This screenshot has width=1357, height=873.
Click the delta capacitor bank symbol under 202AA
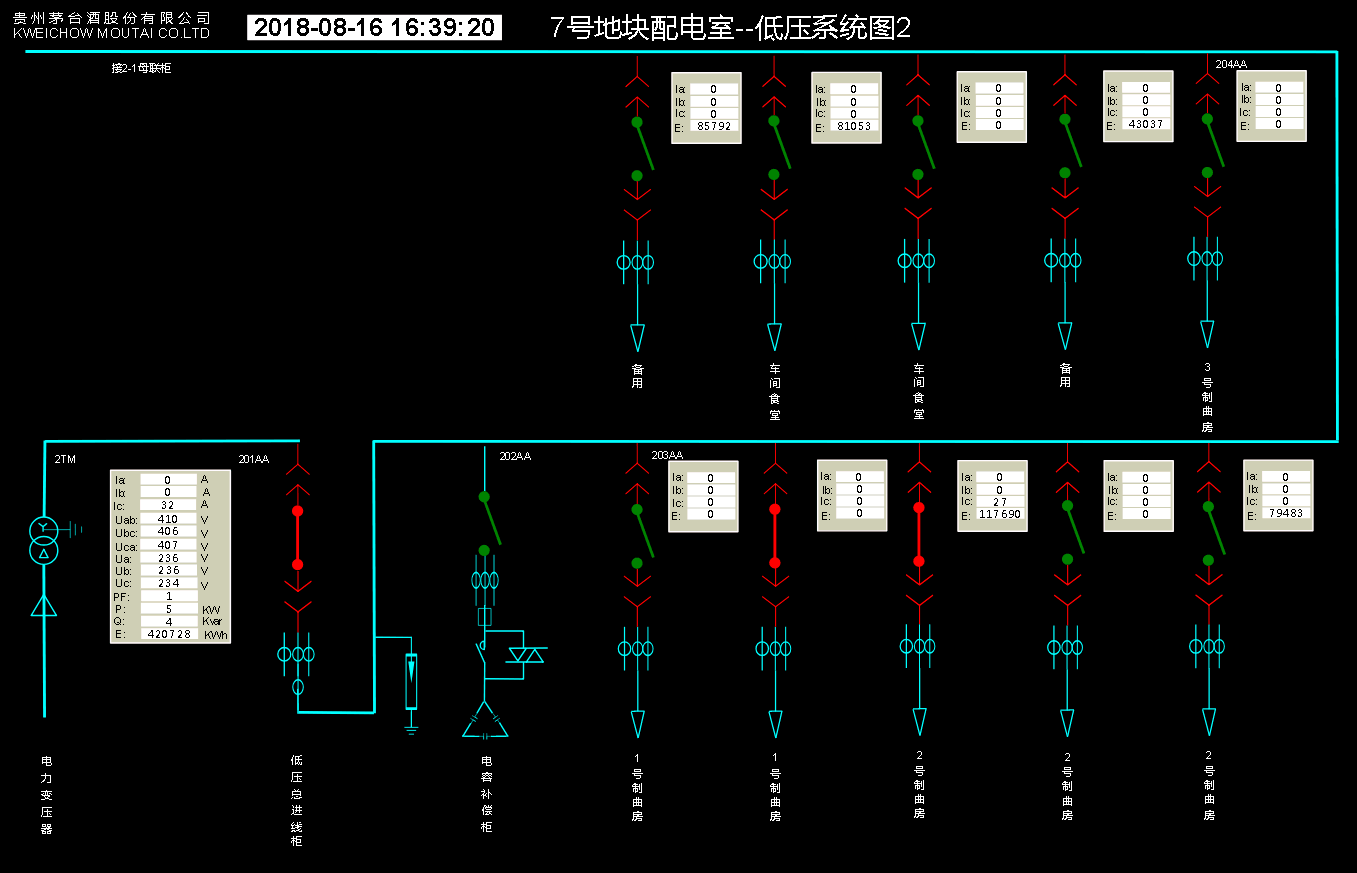[485, 720]
